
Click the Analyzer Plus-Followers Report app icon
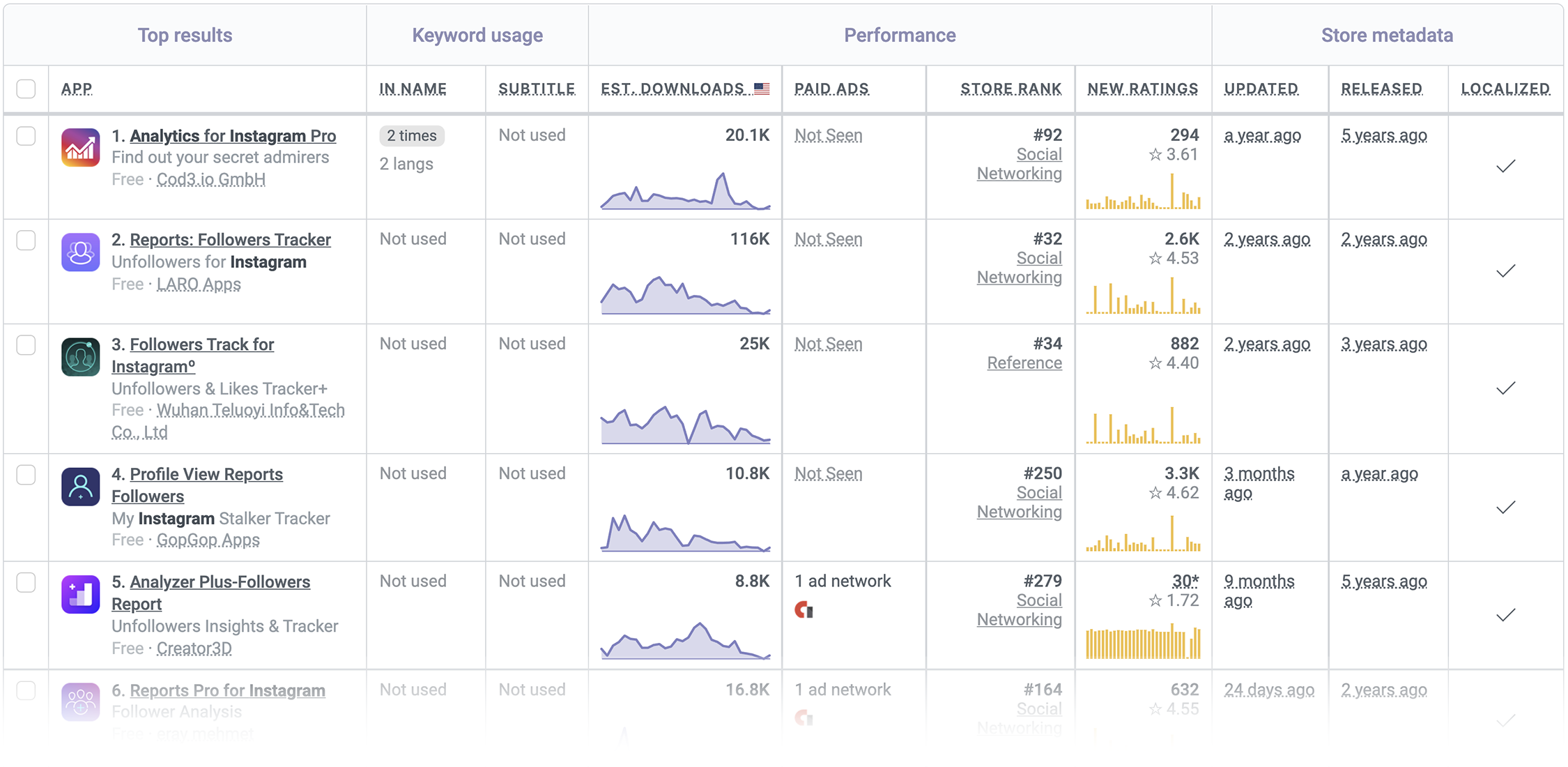(x=80, y=593)
